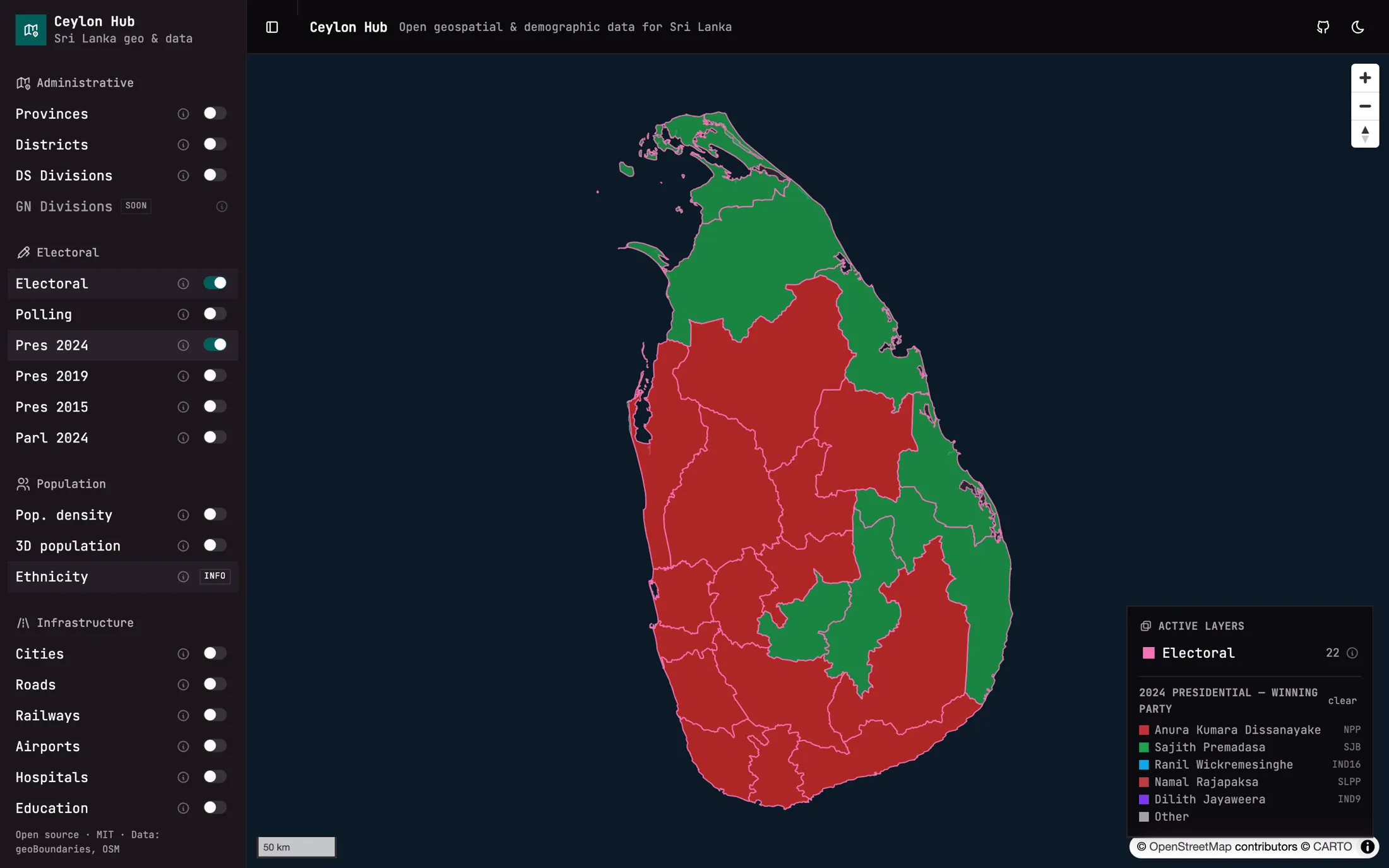The image size is (1389, 868).
Task: Click clear in the legend panel
Action: click(x=1342, y=701)
